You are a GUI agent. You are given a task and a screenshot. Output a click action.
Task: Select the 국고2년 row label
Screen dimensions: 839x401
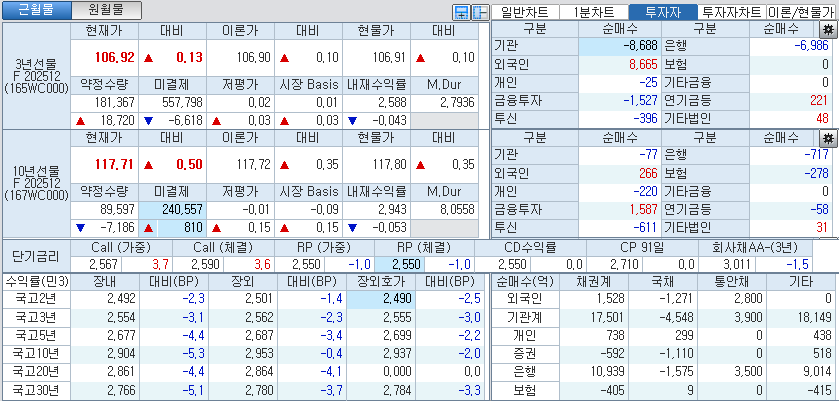click(x=36, y=299)
